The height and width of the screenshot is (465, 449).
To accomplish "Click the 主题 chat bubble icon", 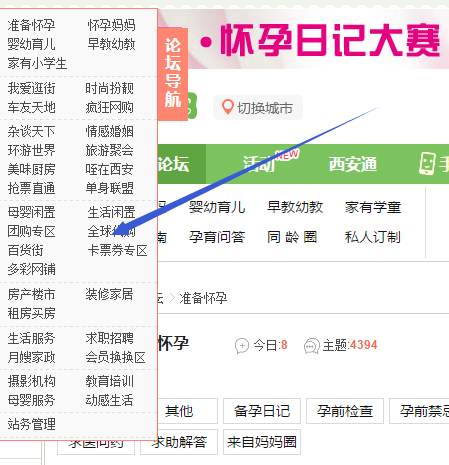I will [312, 346].
